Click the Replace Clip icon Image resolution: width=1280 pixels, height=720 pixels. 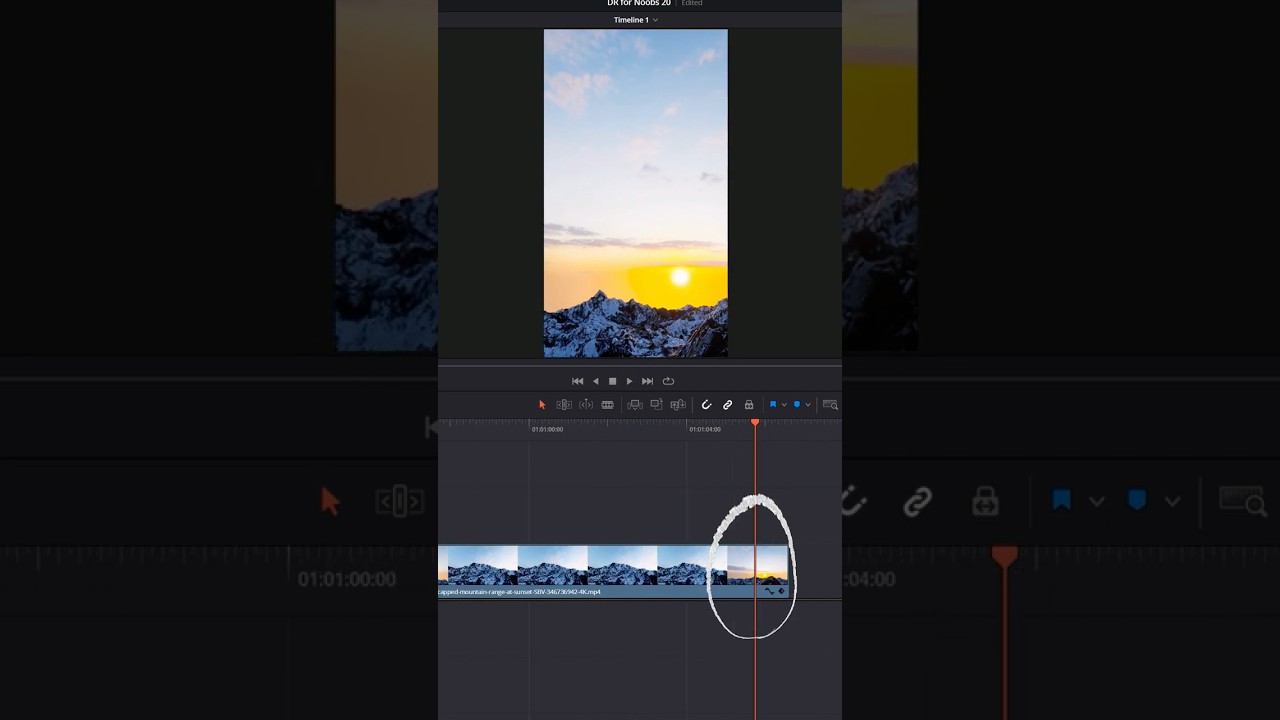tap(678, 405)
